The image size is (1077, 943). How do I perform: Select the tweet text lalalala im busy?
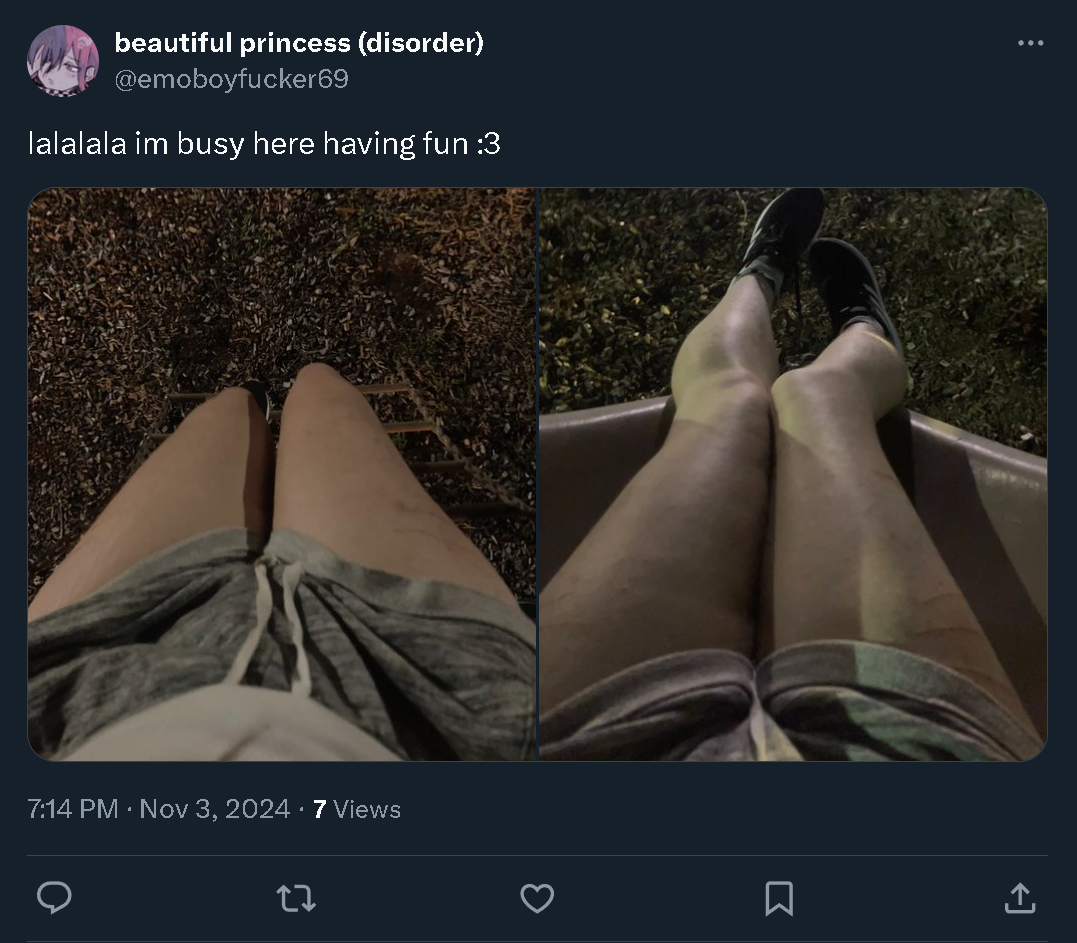(136, 144)
